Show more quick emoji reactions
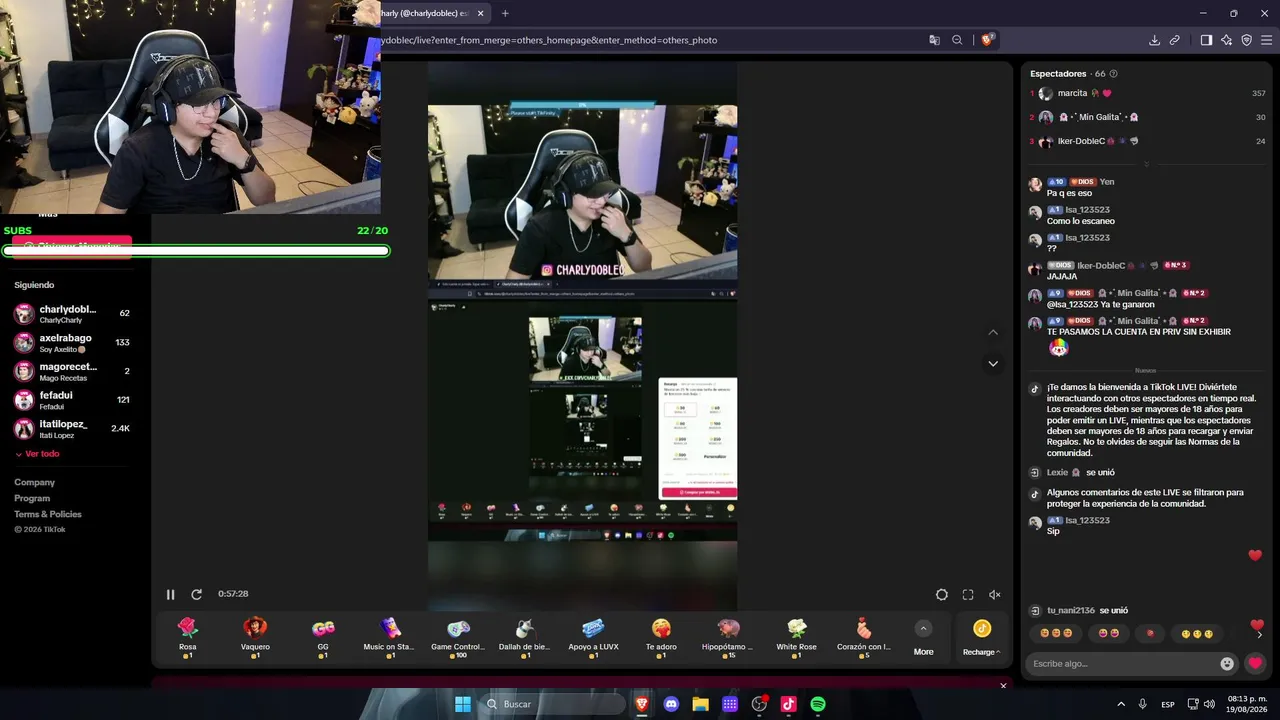This screenshot has width=1280, height=720. coord(1259,634)
